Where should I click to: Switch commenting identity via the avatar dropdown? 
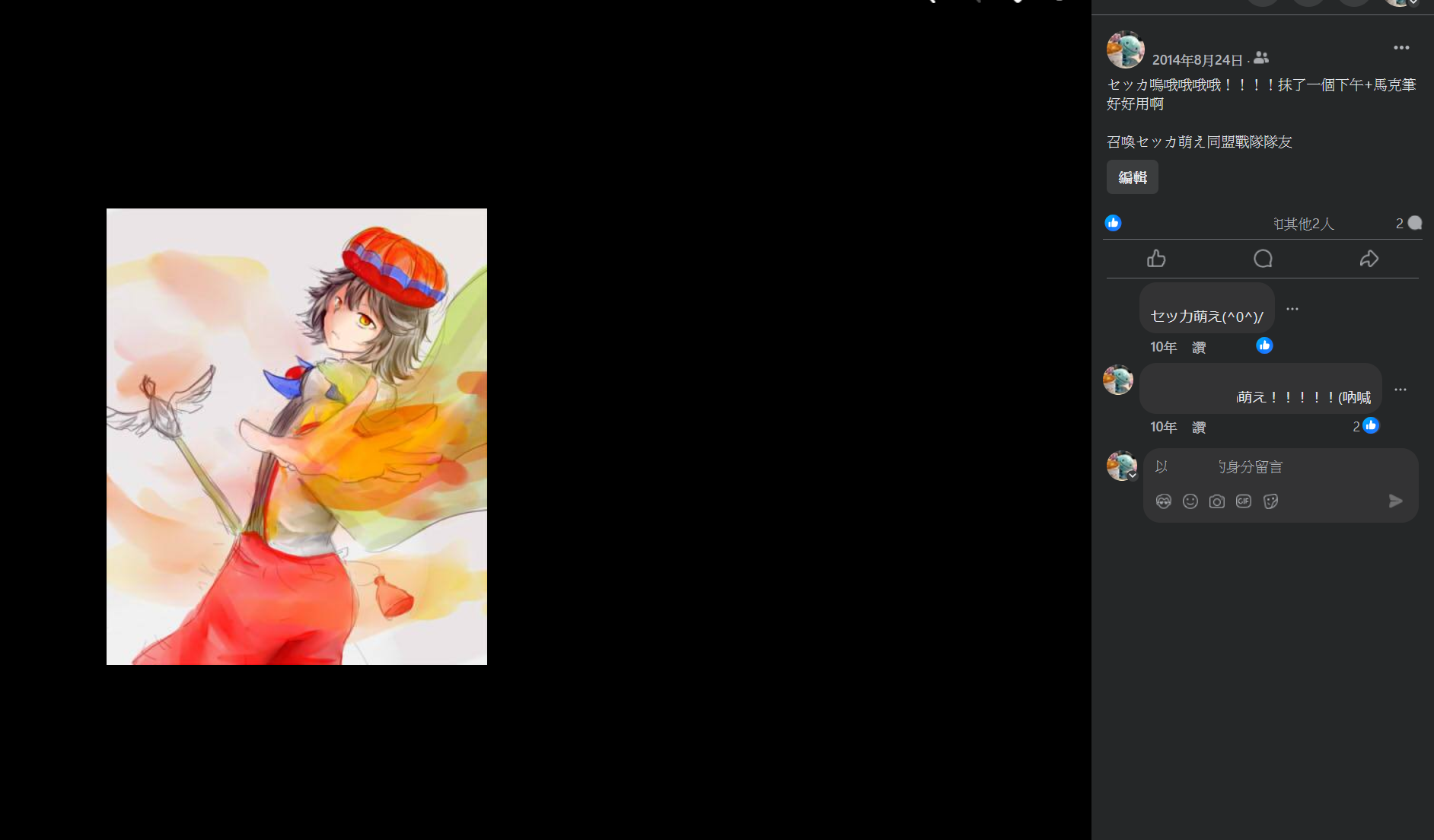pos(1122,466)
